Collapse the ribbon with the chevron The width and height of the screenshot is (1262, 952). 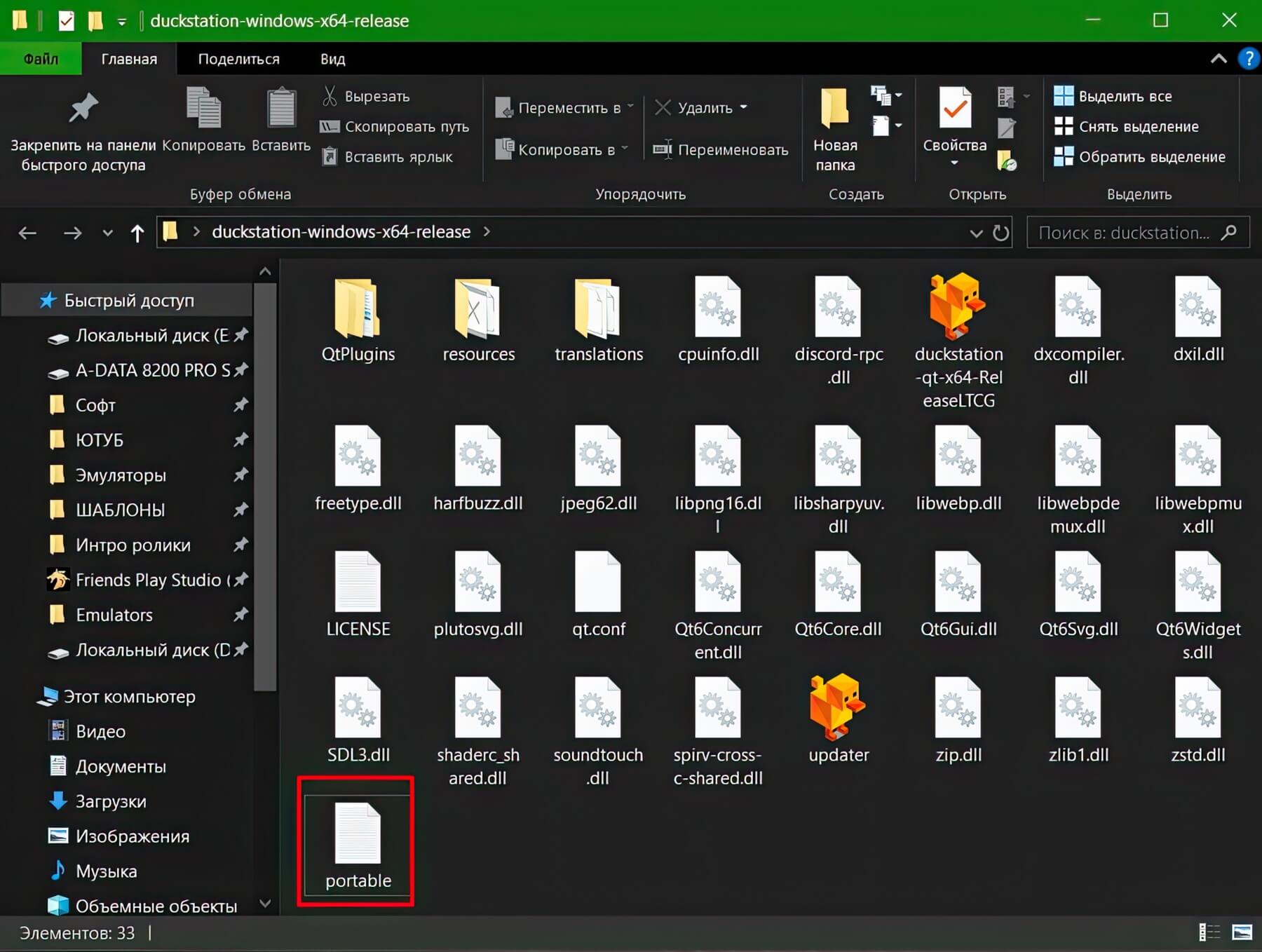tap(1219, 59)
